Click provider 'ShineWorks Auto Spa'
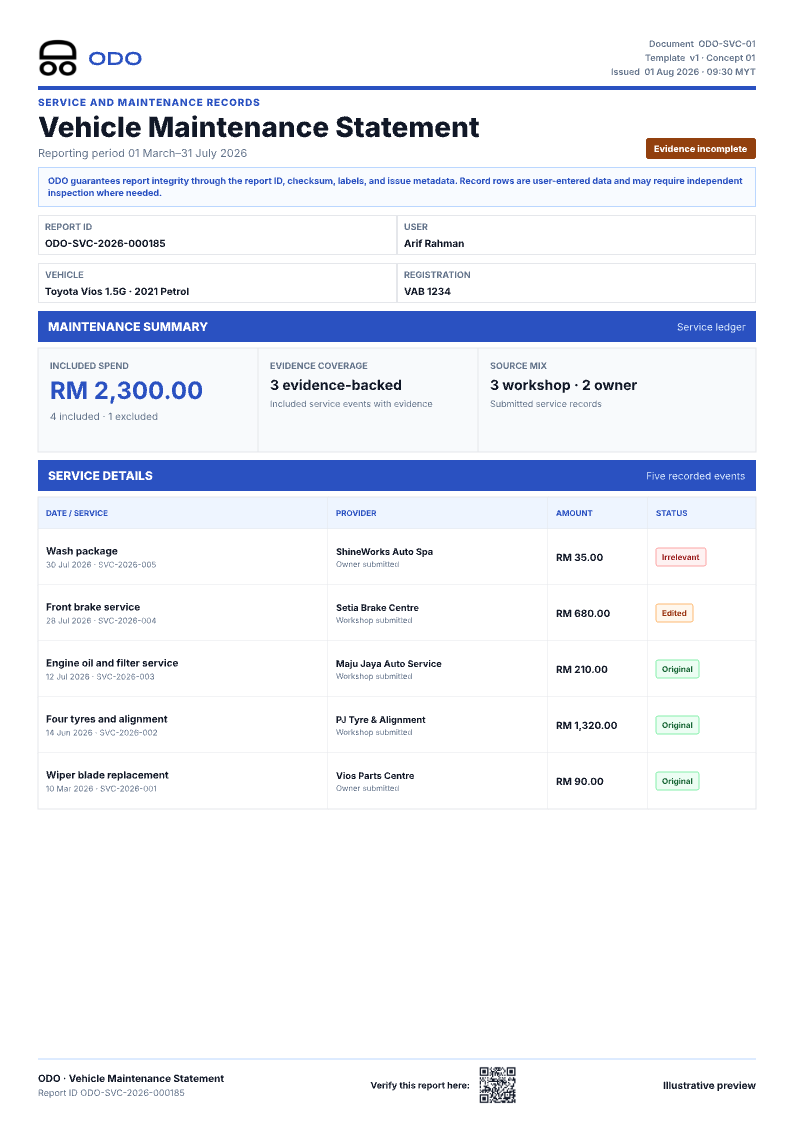794x1123 pixels. point(384,551)
